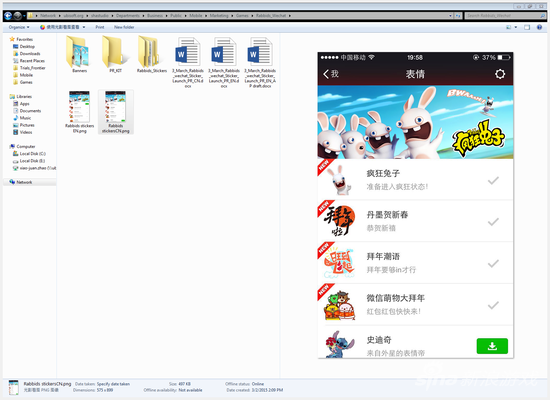Change the view with the views icon
The image size is (550, 400).
[x=509, y=27]
